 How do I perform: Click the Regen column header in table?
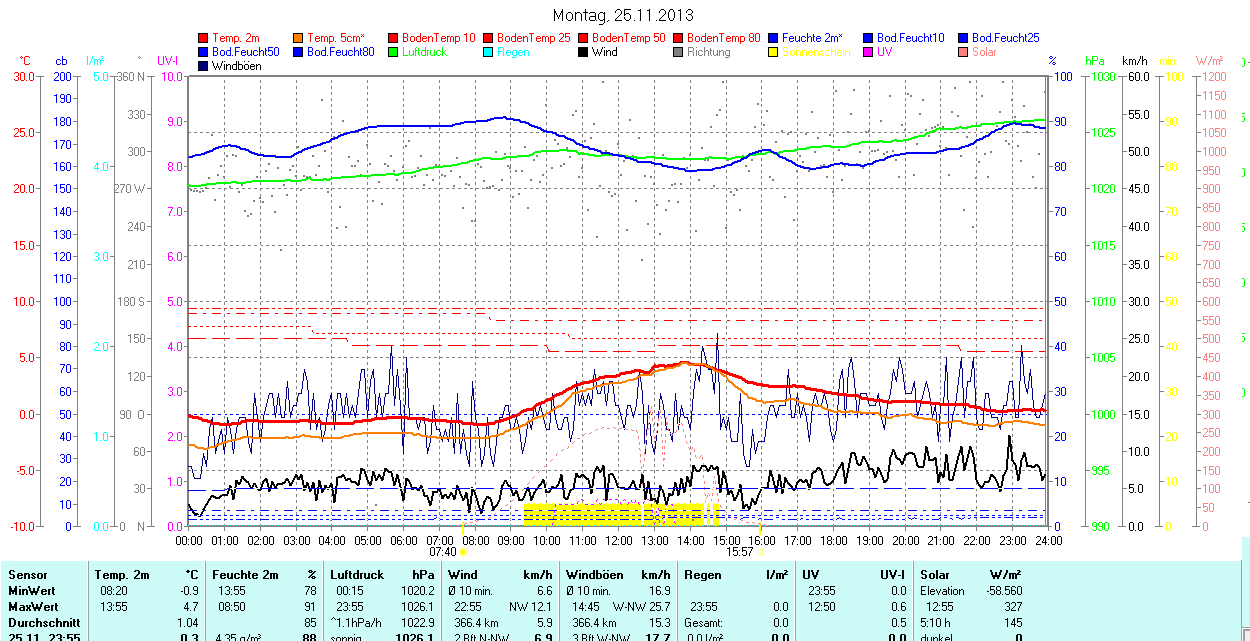[x=702, y=575]
